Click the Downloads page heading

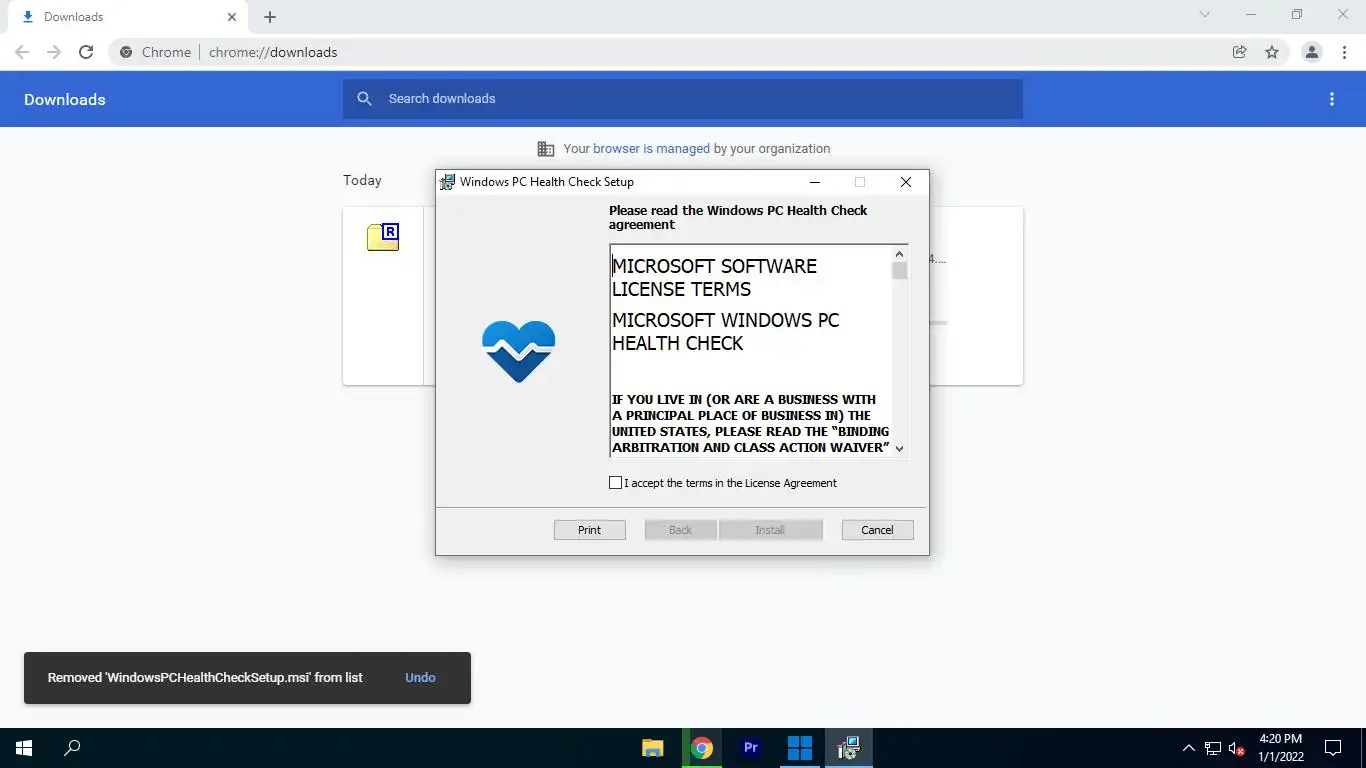coord(65,99)
